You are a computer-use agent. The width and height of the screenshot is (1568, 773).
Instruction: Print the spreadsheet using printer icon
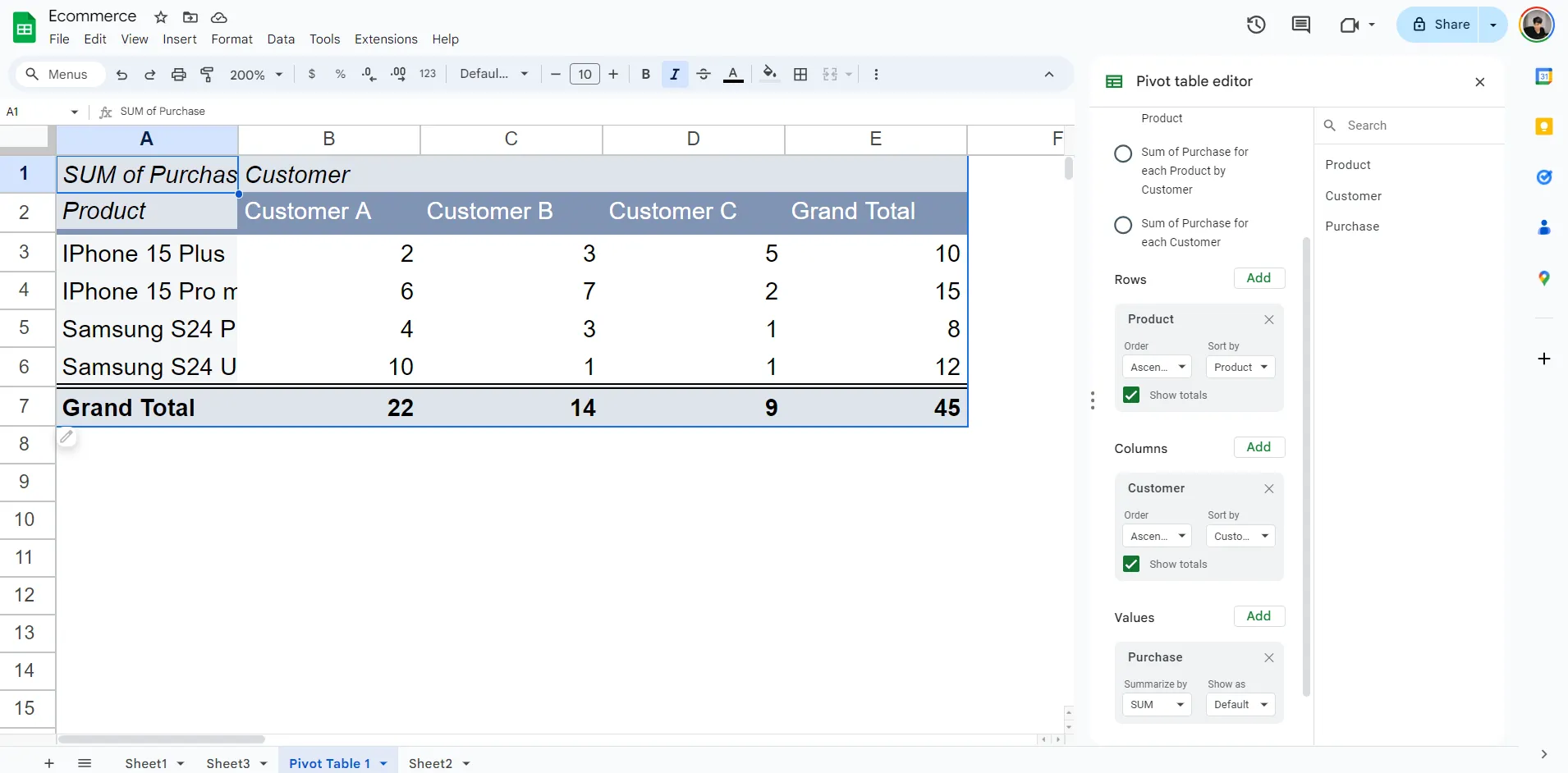[178, 75]
